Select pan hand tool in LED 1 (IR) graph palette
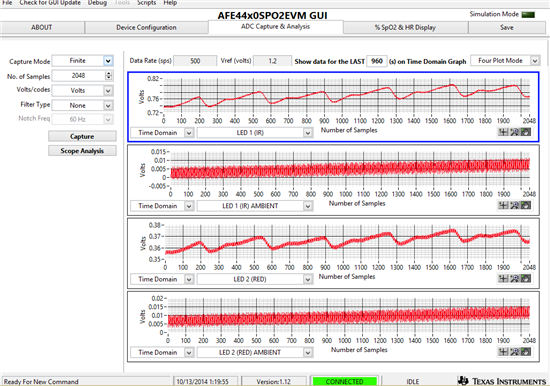The image size is (550, 386). pos(525,132)
